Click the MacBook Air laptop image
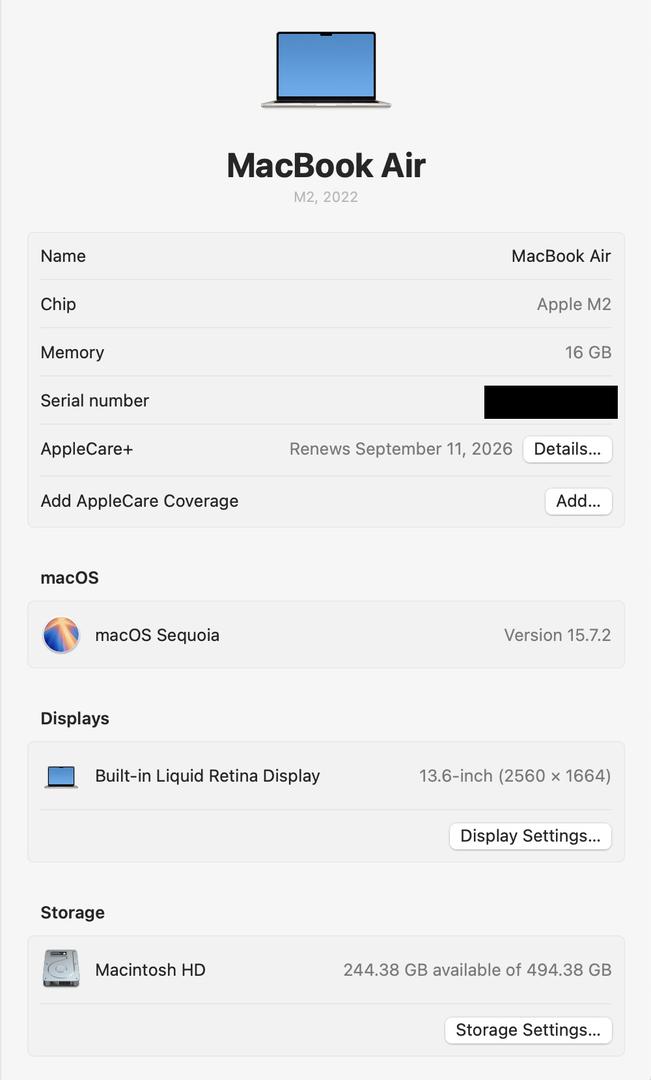Screen dimensions: 651x1080 click(326, 69)
